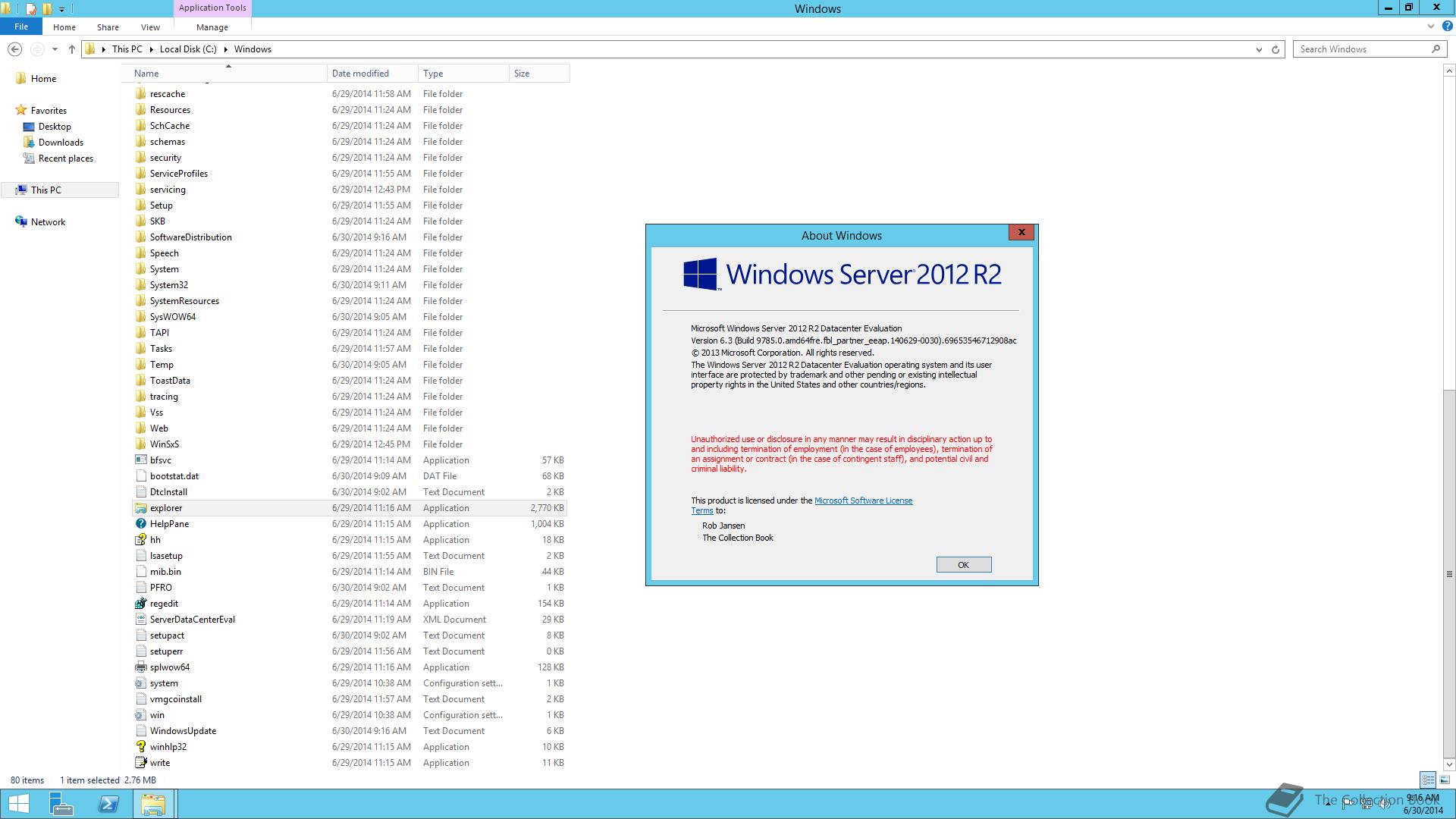This screenshot has height=819, width=1456.
Task: Open Recent places in navigation pane
Action: (x=66, y=158)
